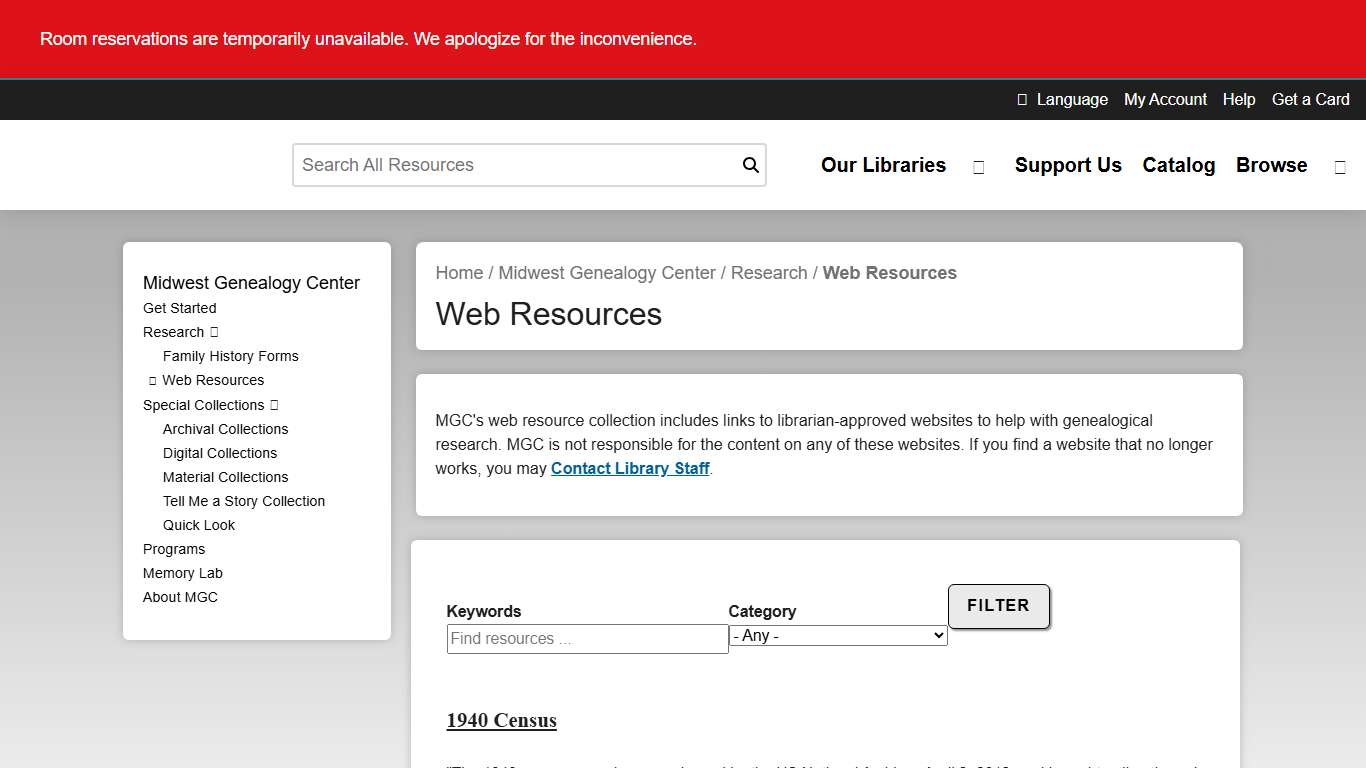1366x768 pixels.
Task: Select Catalog in the navigation bar
Action: pos(1178,165)
